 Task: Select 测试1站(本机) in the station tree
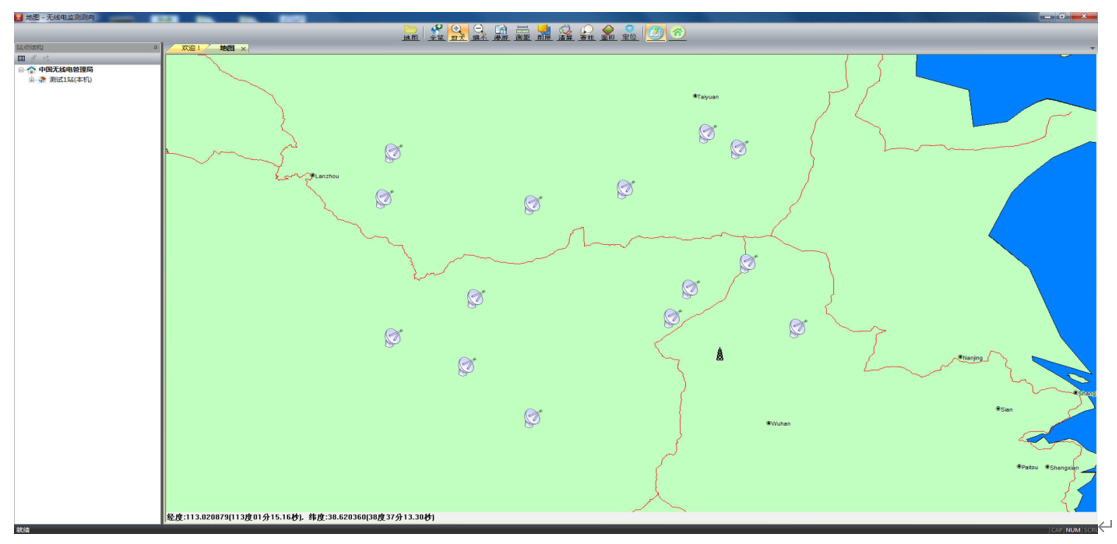[x=70, y=80]
